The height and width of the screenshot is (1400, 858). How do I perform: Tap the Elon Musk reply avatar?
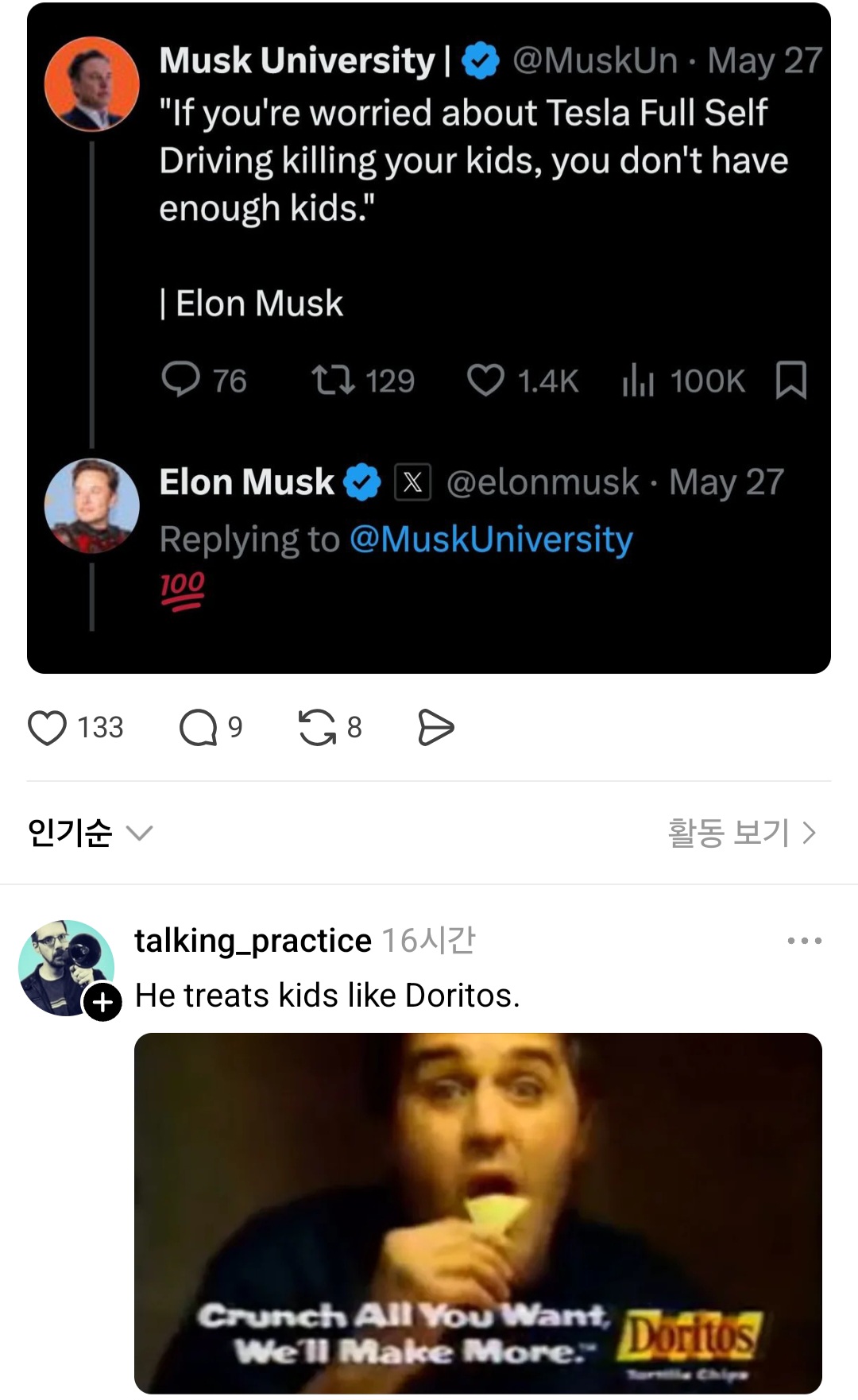92,506
